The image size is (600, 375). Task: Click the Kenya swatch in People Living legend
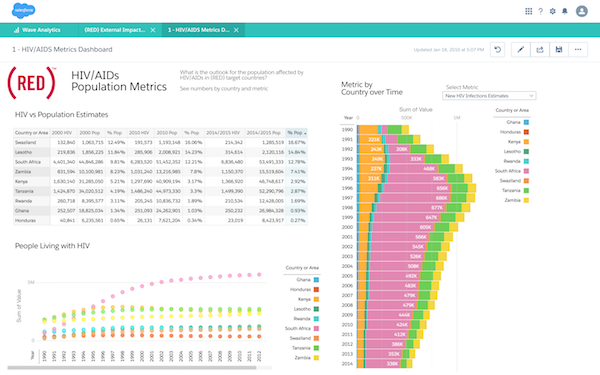click(316, 299)
